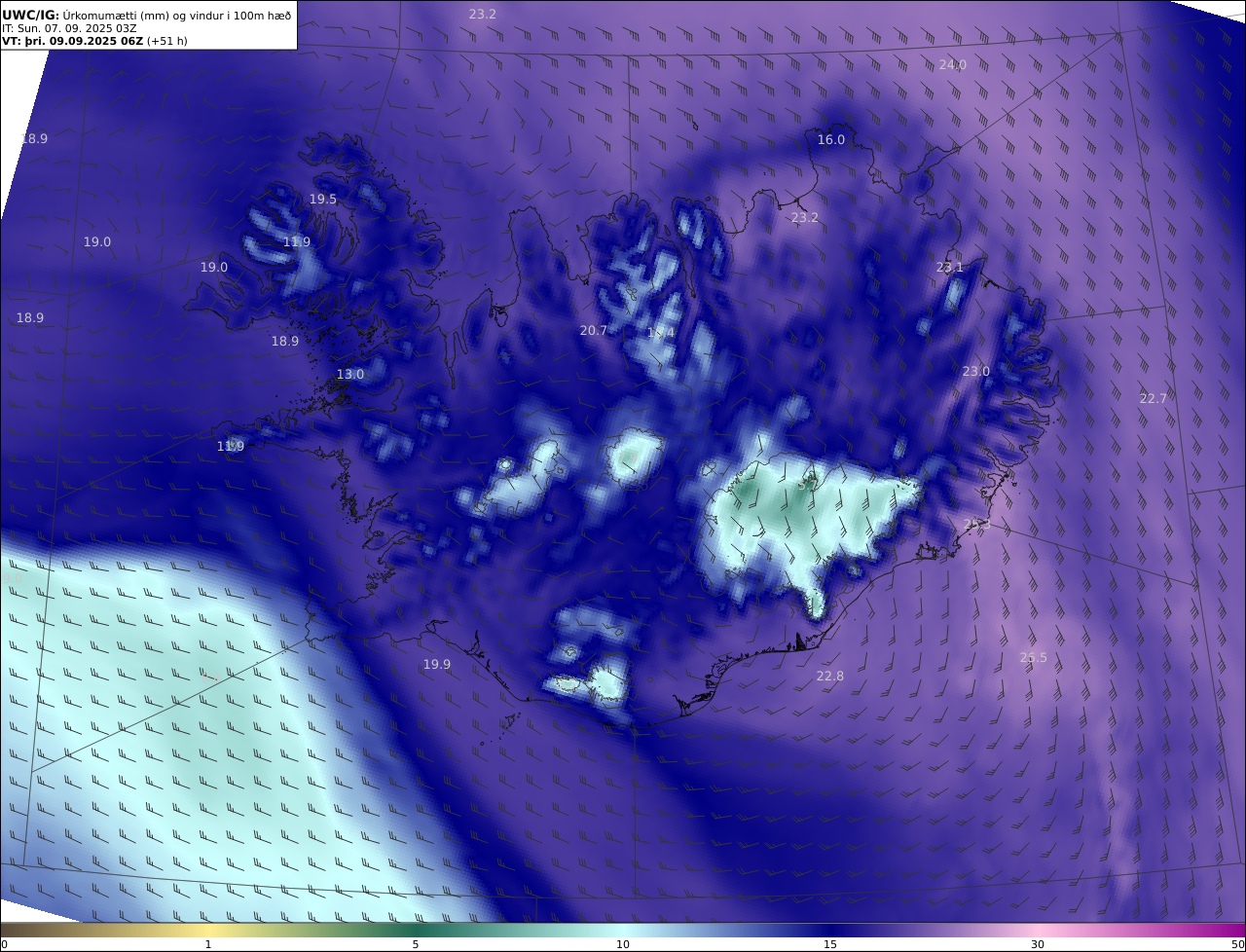Select the 'IT: Sun. 07. 09. 2025 03Z' line
The height and width of the screenshot is (952, 1246).
[x=69, y=28]
